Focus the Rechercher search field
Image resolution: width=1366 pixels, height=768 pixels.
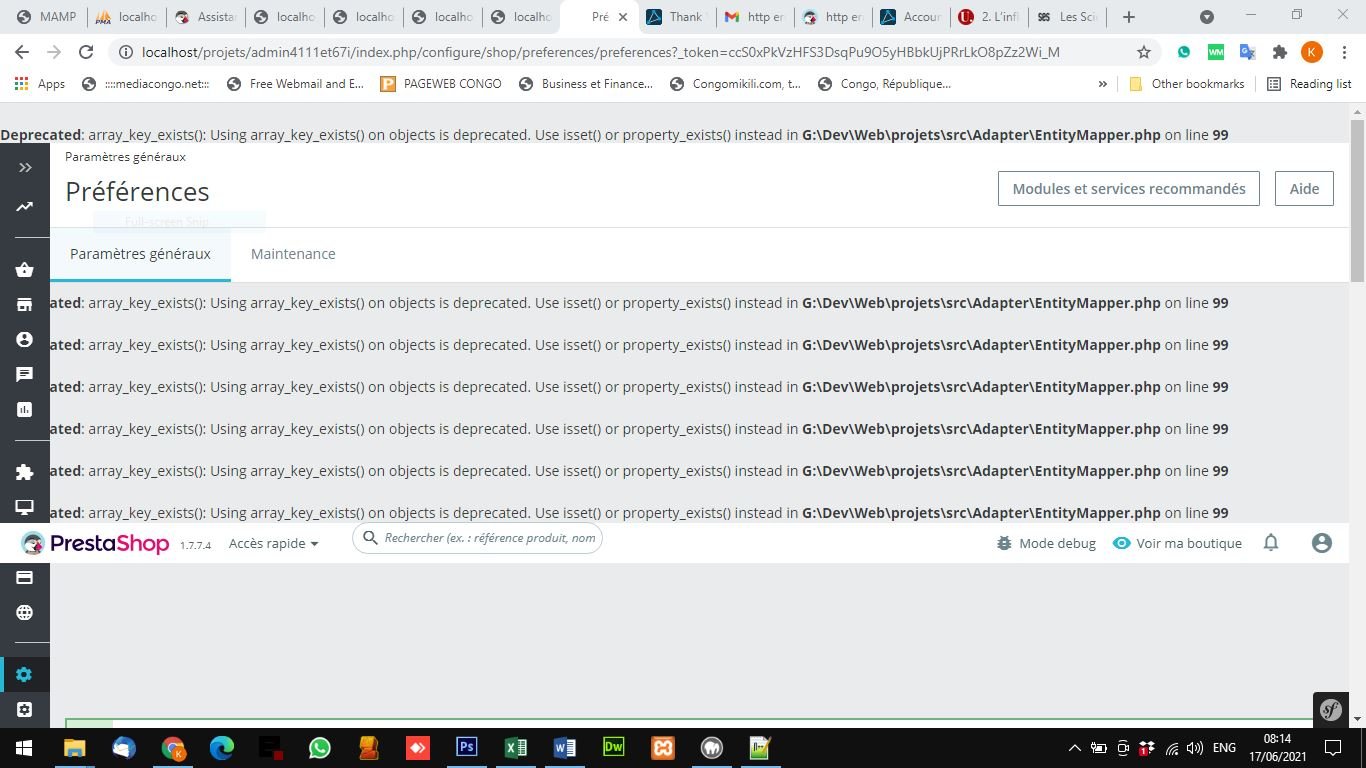(478, 538)
